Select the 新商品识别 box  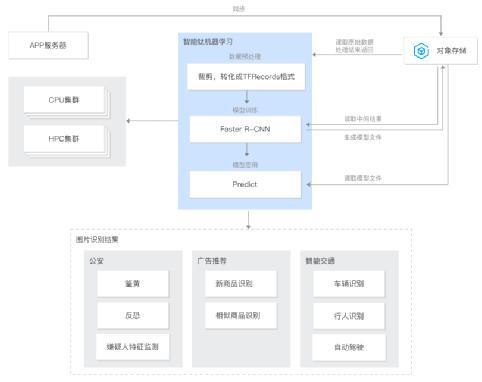[241, 284]
